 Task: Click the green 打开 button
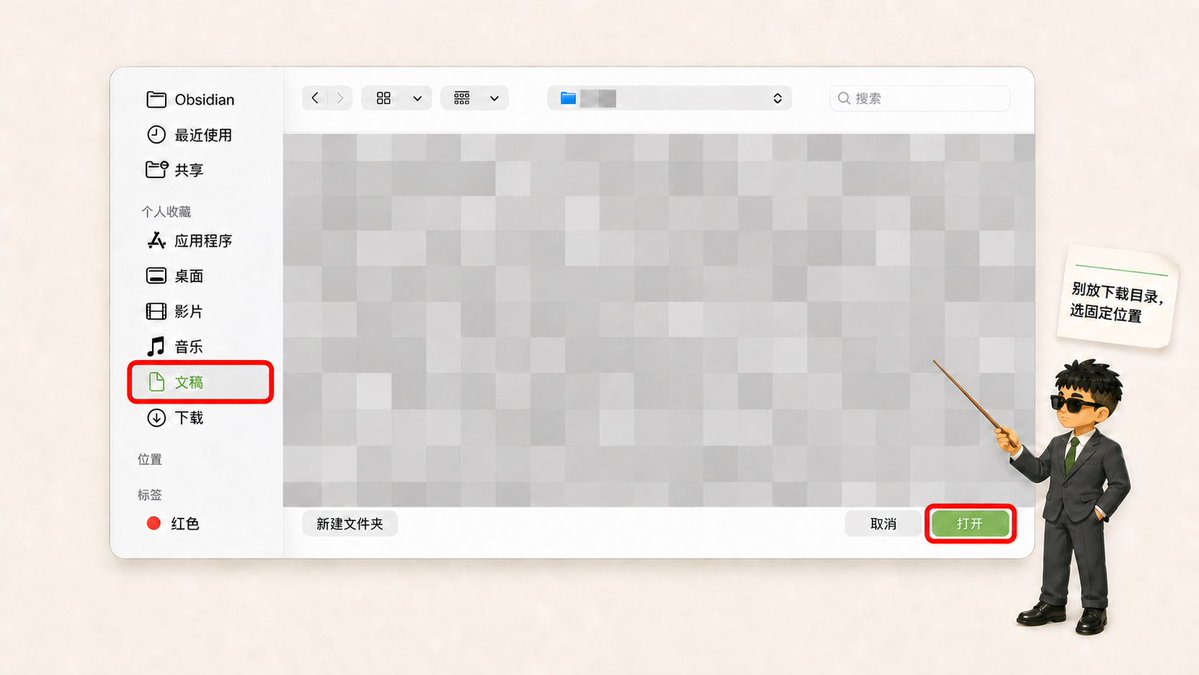pyautogui.click(x=970, y=524)
